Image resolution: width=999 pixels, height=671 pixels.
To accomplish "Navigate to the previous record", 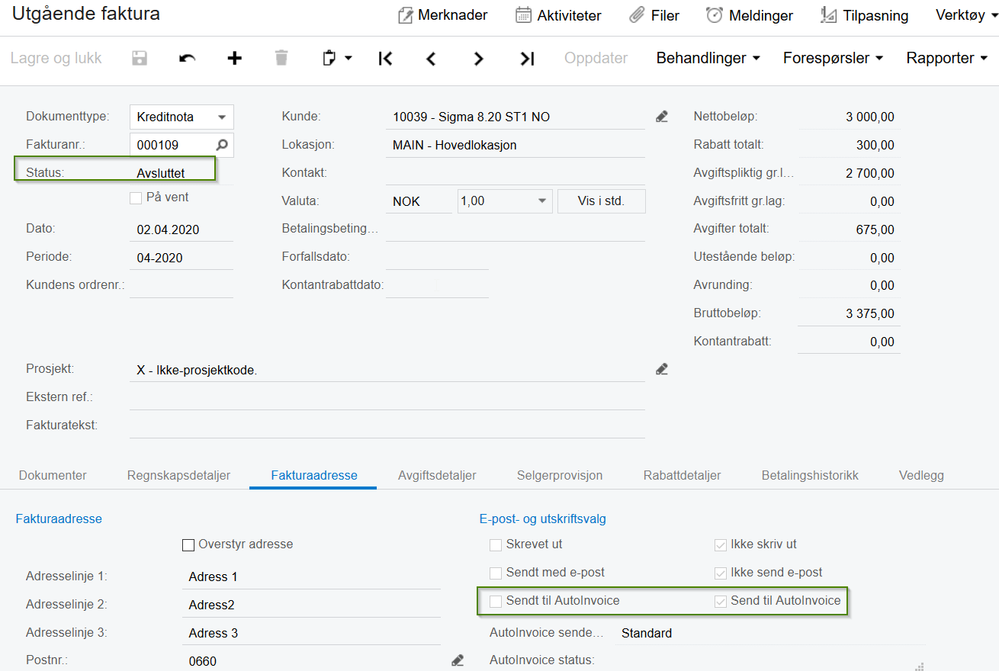I will (431, 58).
